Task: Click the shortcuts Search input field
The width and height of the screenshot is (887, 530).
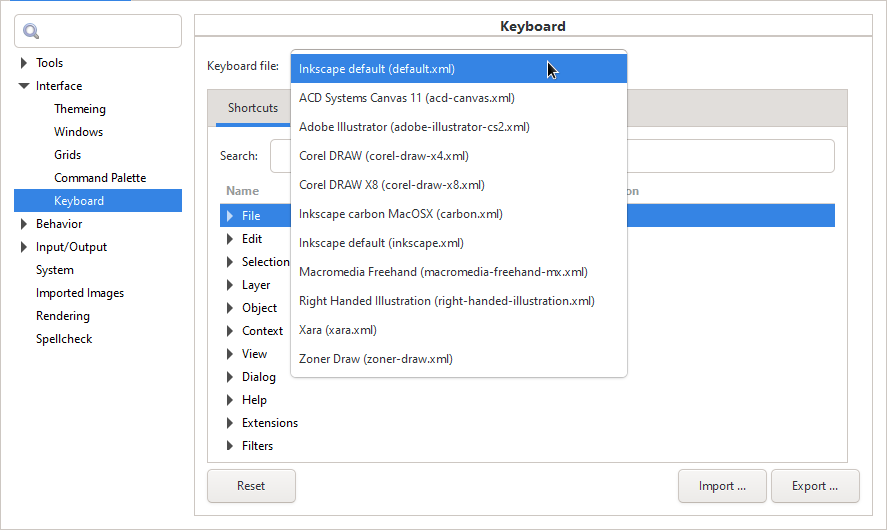Action: pyautogui.click(x=552, y=156)
